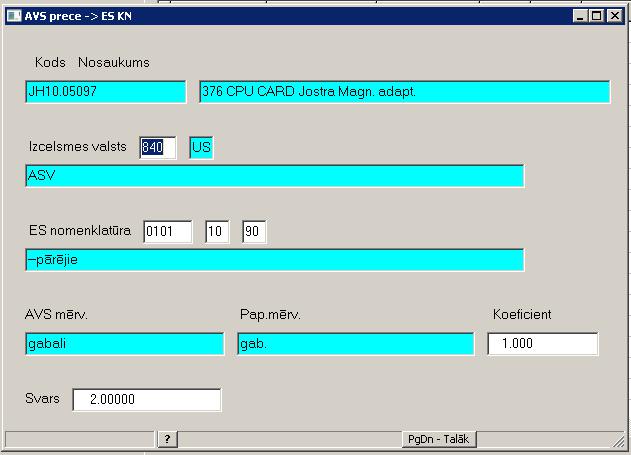Click the ES nomenklatūra label

pos(80,231)
